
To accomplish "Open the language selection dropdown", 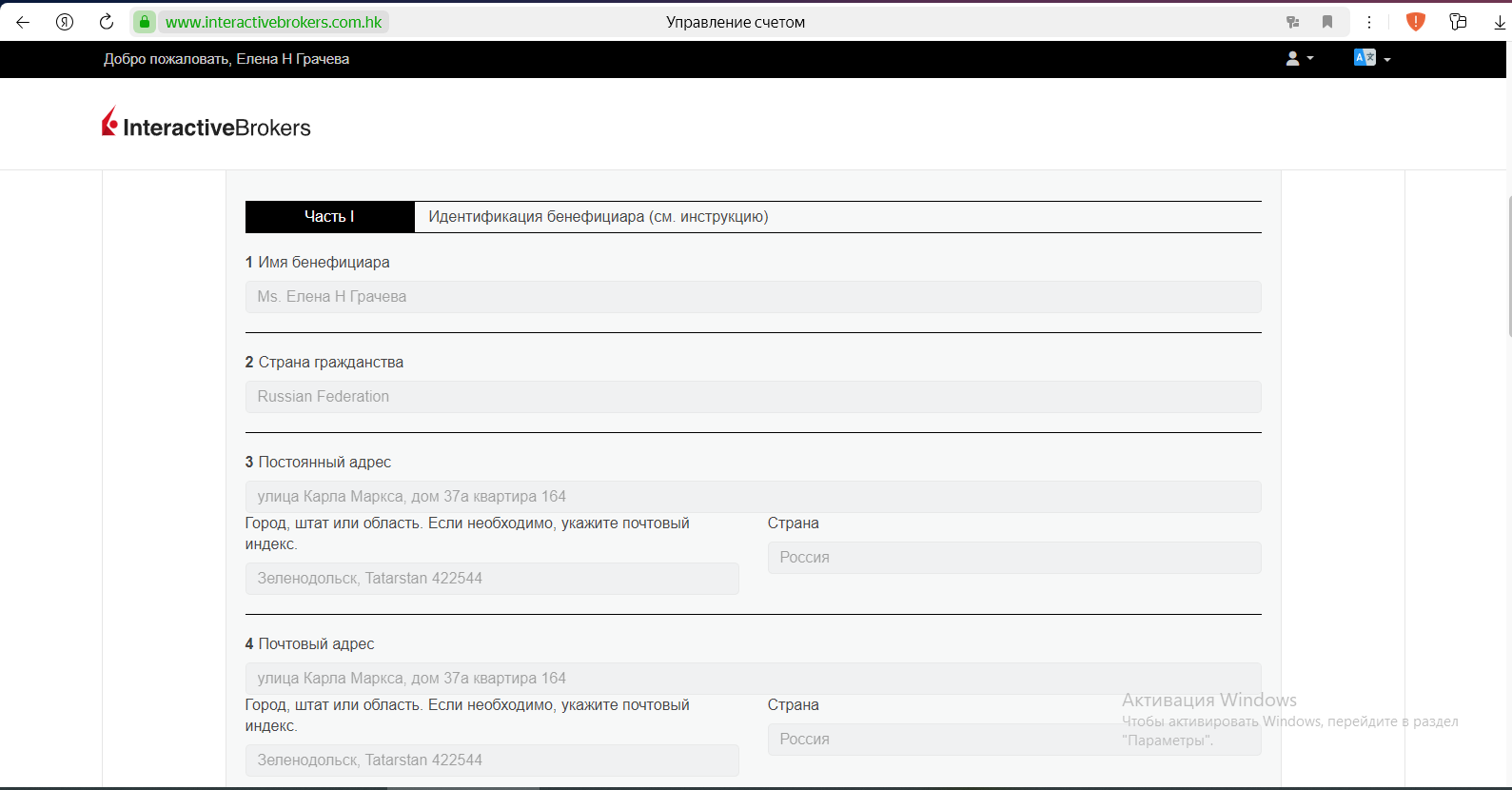I will click(1371, 58).
